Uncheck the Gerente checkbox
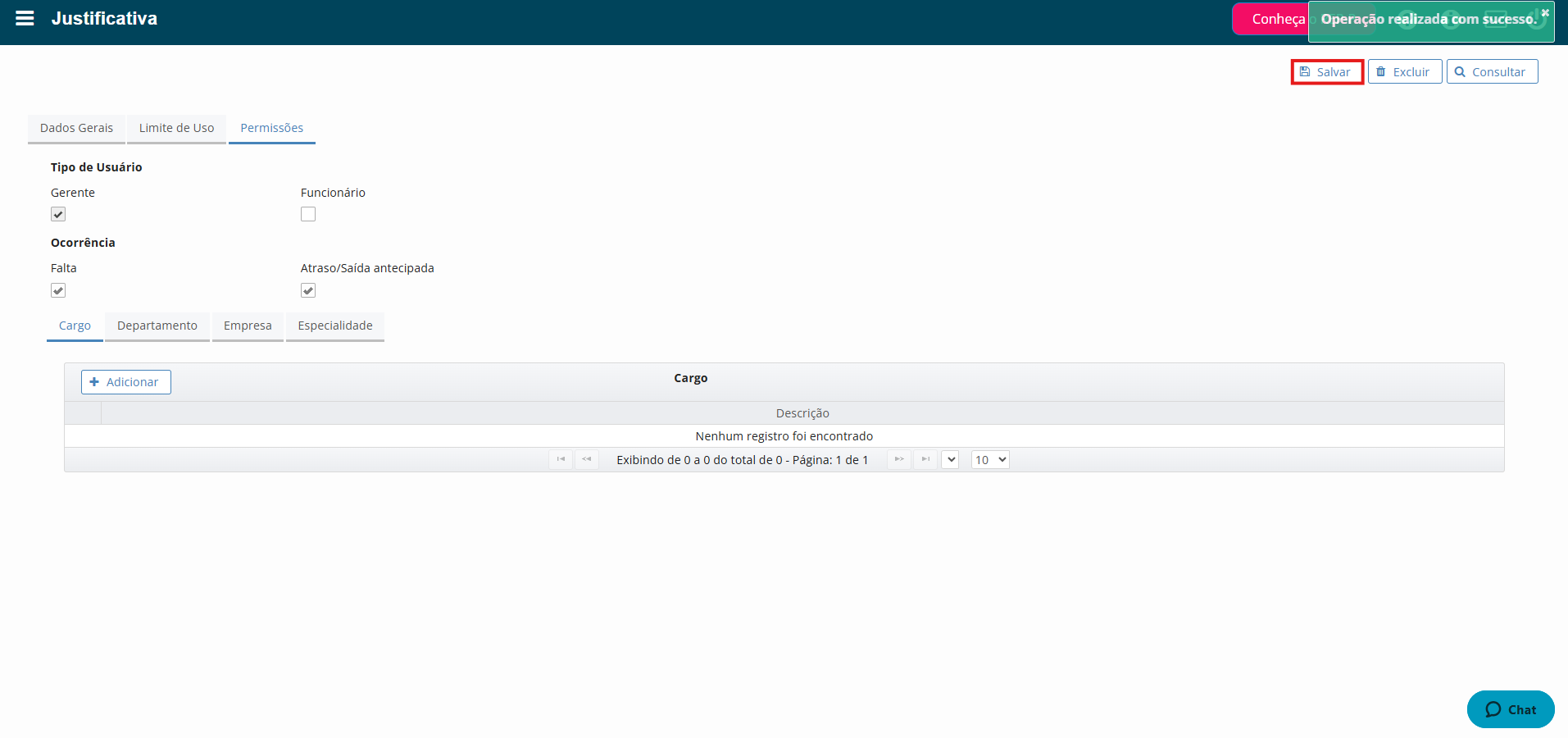 tap(58, 214)
